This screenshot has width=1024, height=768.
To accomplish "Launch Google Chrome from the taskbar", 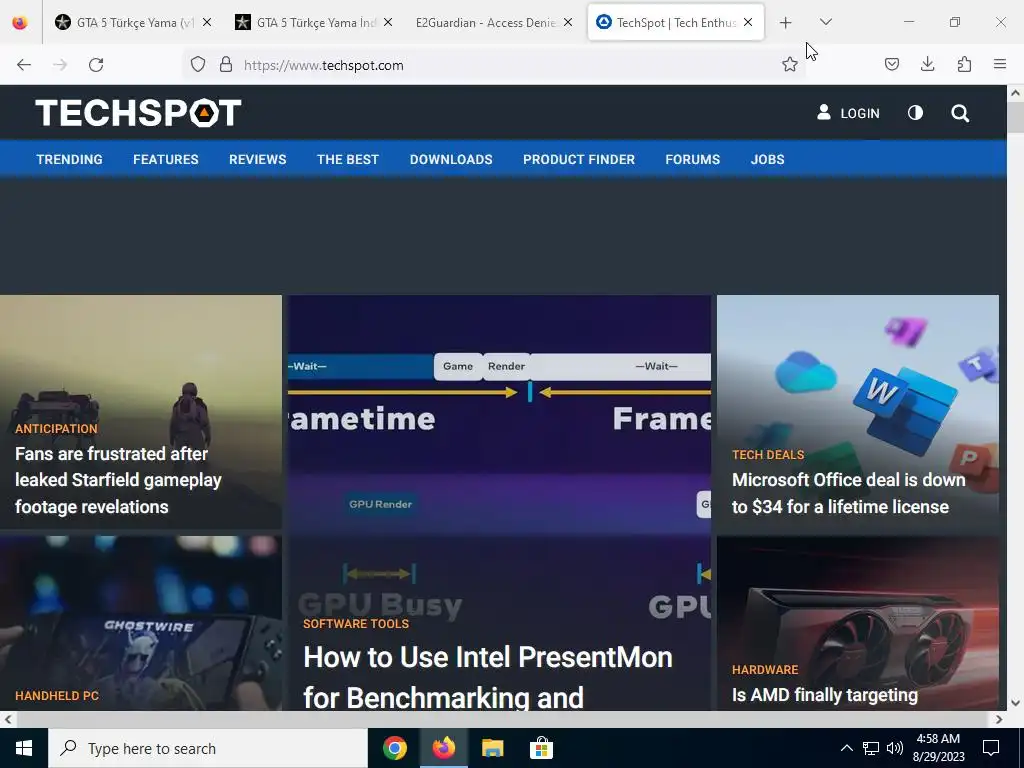I will tap(394, 748).
